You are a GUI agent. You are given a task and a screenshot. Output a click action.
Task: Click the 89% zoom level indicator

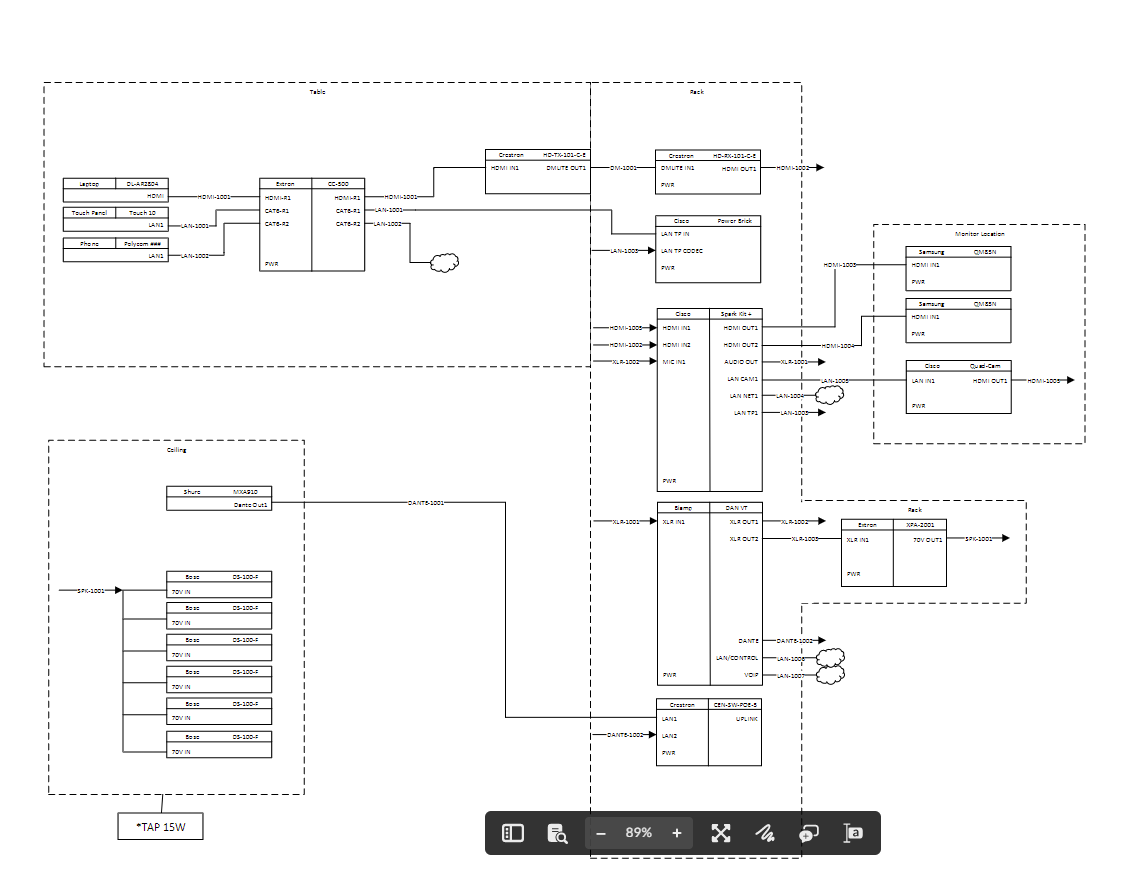(639, 832)
